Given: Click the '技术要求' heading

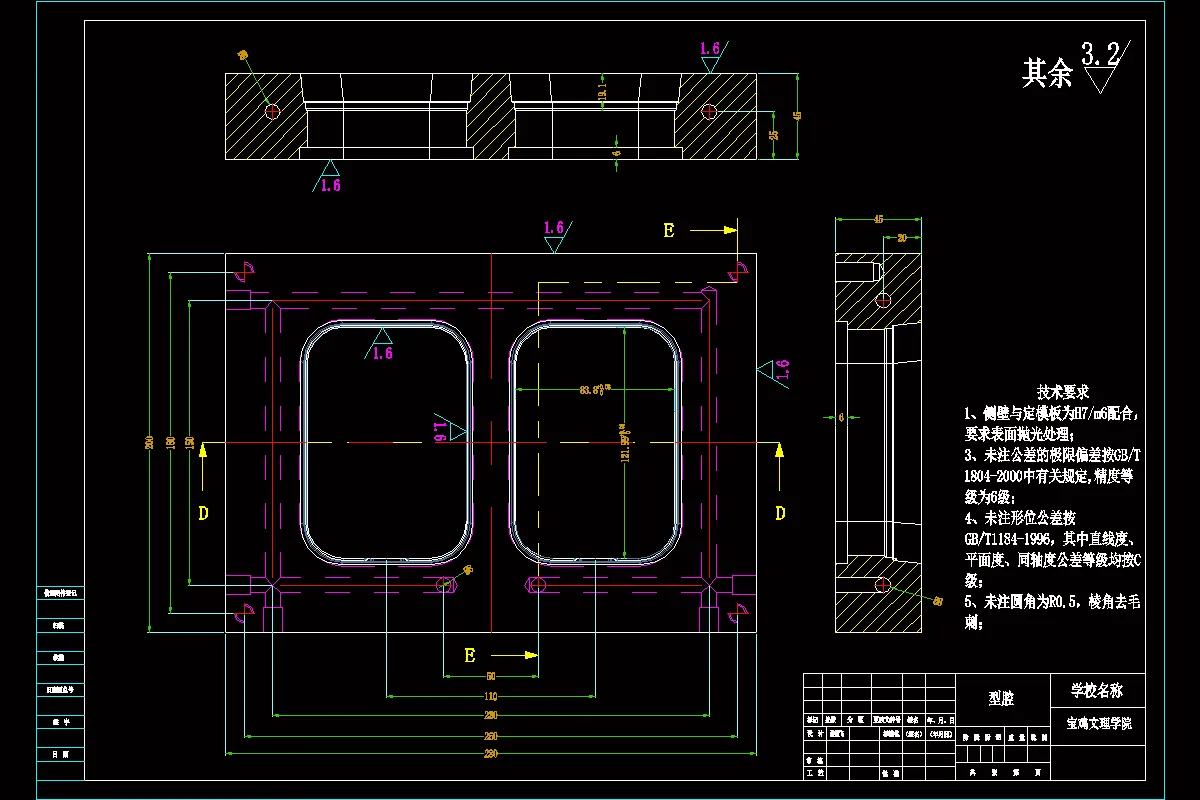Looking at the screenshot, I should (x=1062, y=391).
